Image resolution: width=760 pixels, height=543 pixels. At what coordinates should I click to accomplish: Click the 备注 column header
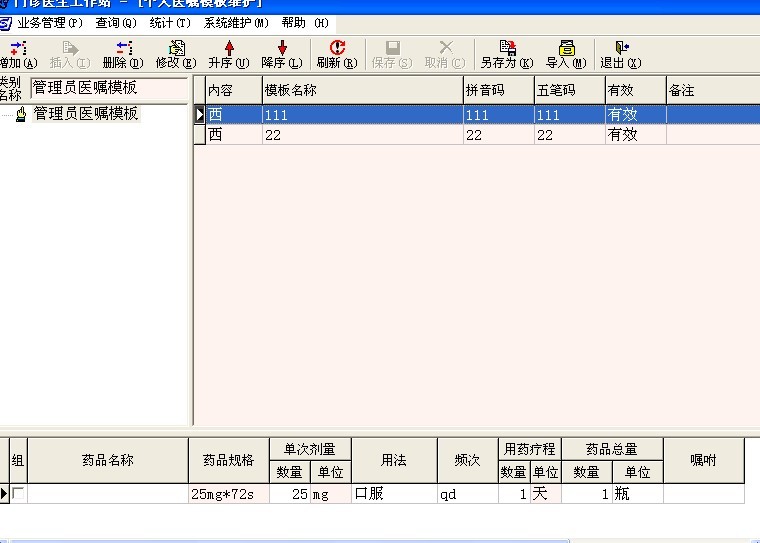click(x=713, y=90)
